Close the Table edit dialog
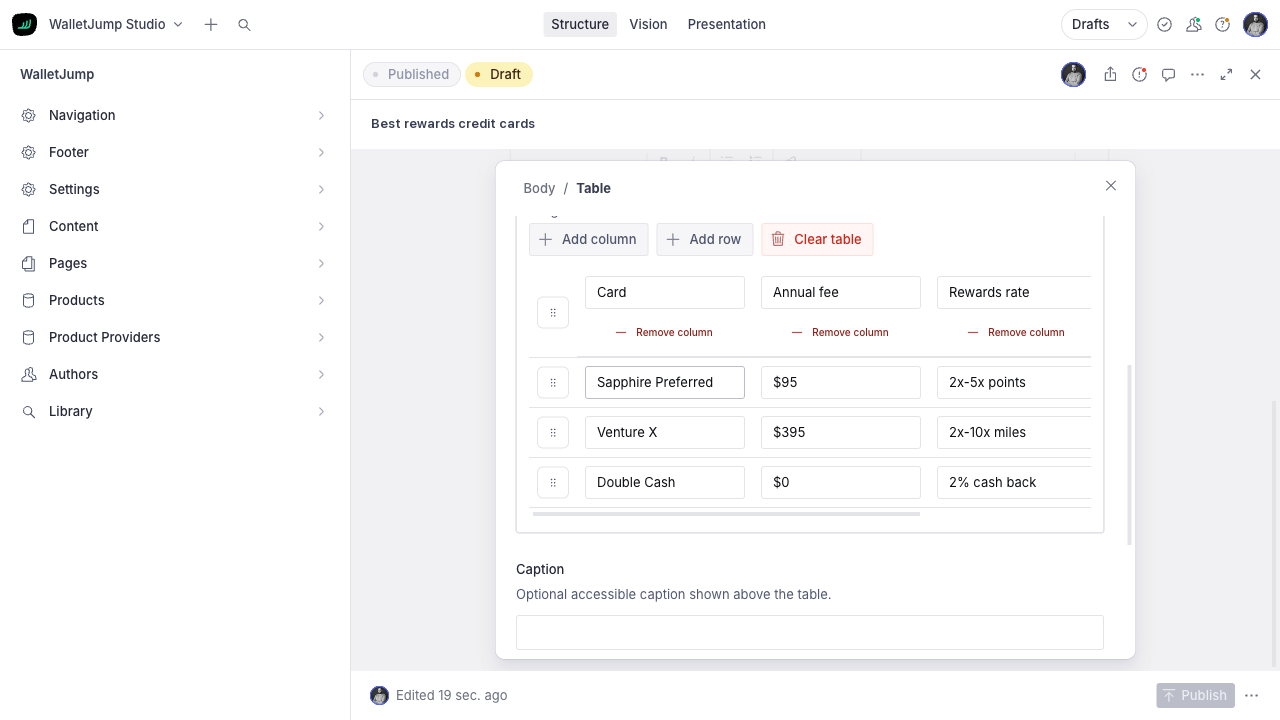The image size is (1280, 720). tap(1110, 186)
